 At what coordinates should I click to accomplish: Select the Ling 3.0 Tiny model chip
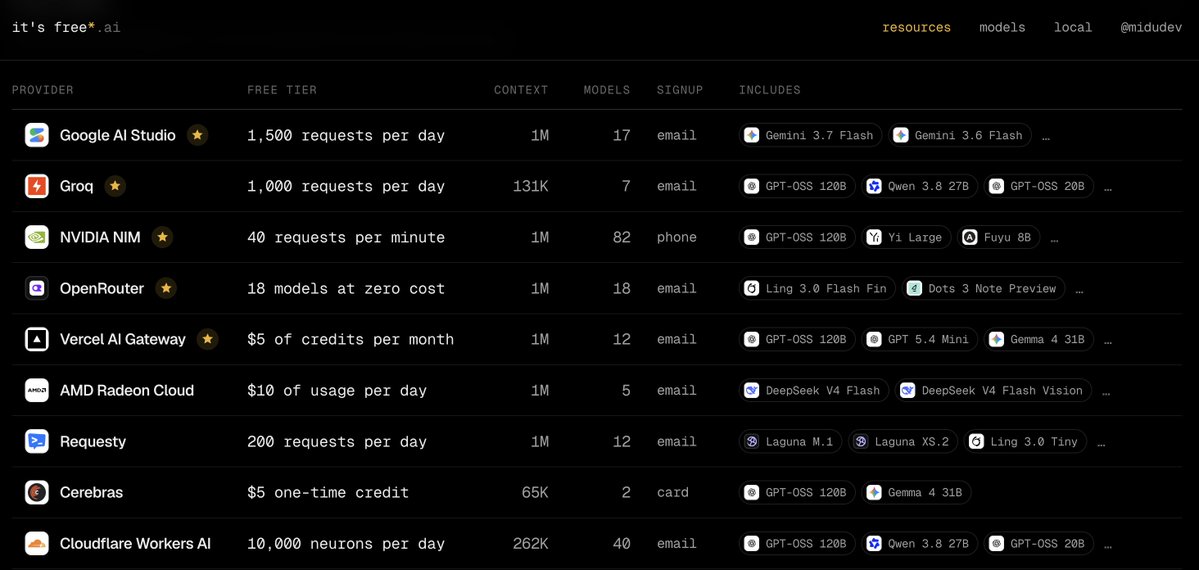pyautogui.click(x=1025, y=441)
